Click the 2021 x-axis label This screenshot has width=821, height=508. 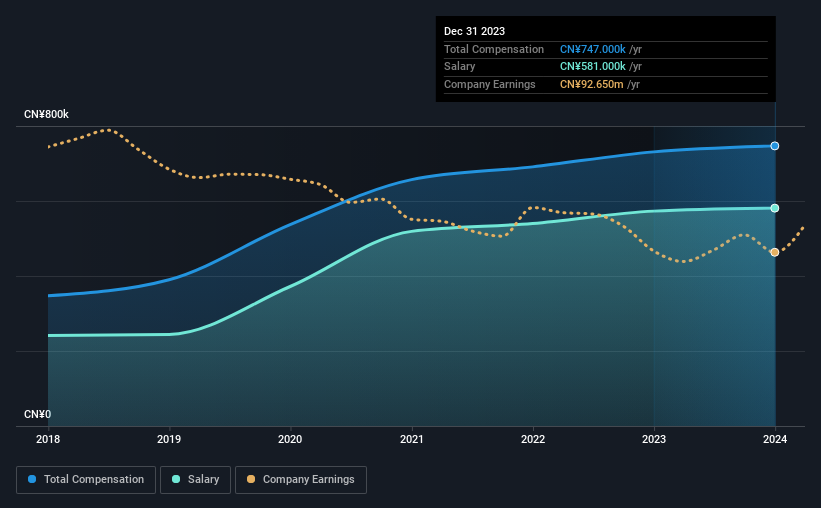pos(412,439)
